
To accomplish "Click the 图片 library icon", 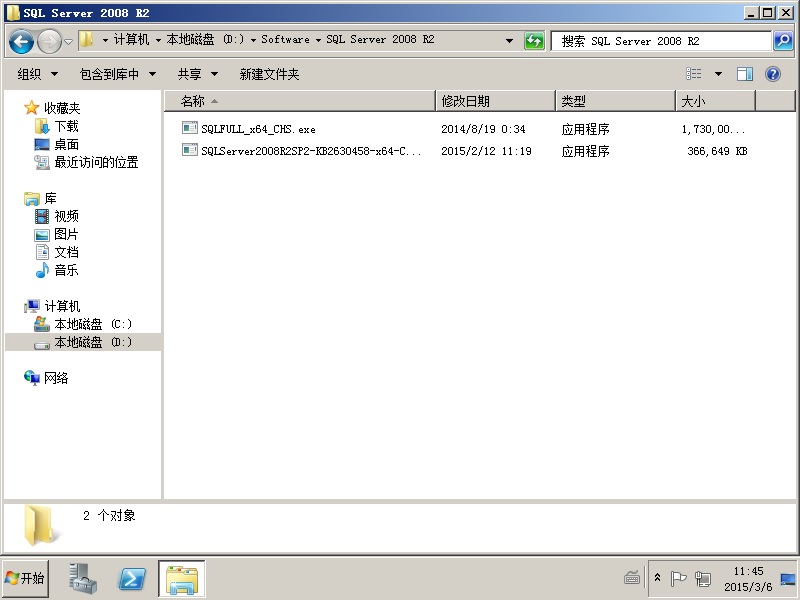I will pos(42,235).
